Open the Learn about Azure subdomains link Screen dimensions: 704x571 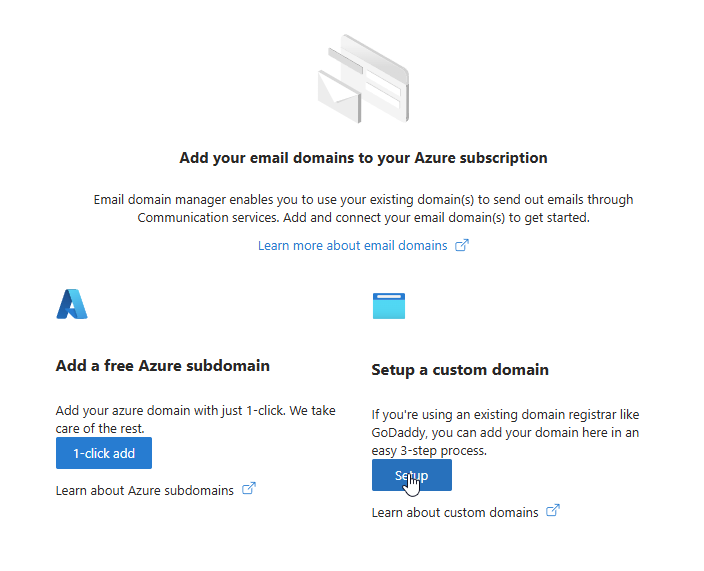(x=145, y=490)
